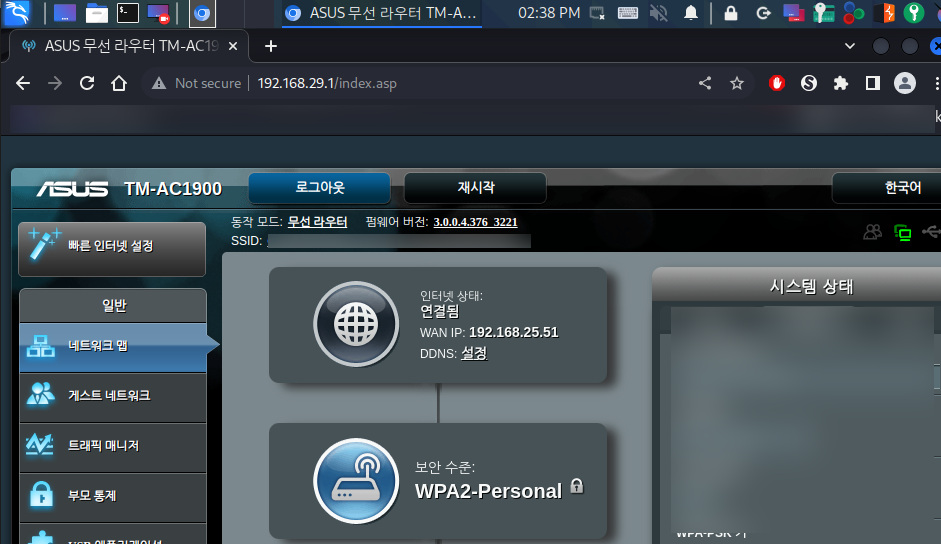Click the WAN IP 192.168.25.51 value
Screen dimensions: 941x544
pyautogui.click(x=514, y=333)
